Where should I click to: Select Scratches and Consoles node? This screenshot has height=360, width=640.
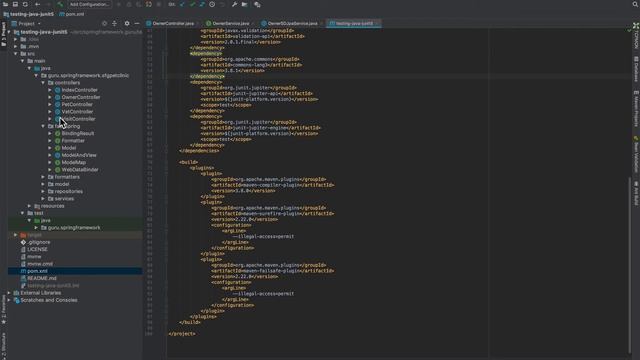click(49, 300)
